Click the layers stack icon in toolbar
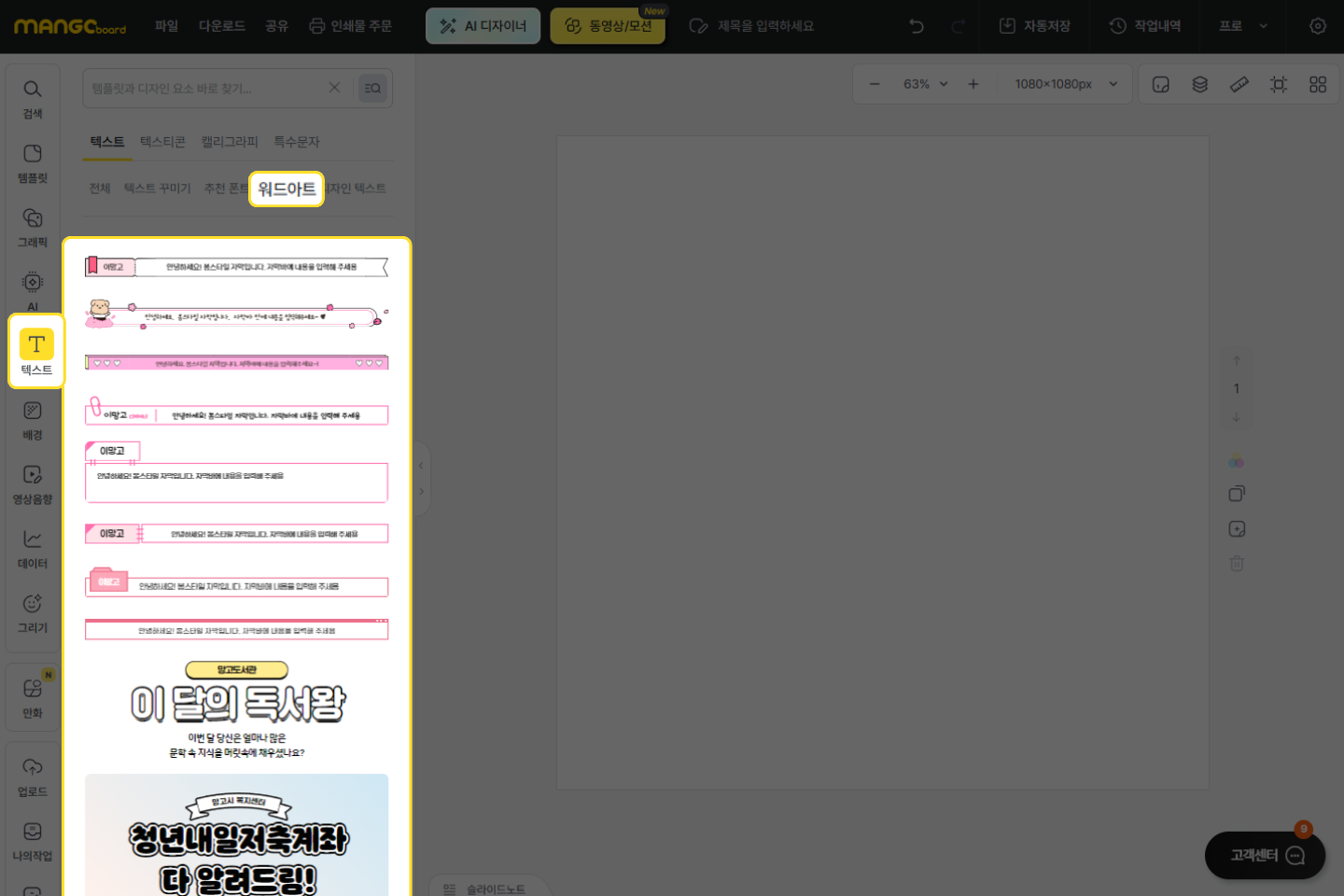The image size is (1344, 896). (x=1200, y=84)
